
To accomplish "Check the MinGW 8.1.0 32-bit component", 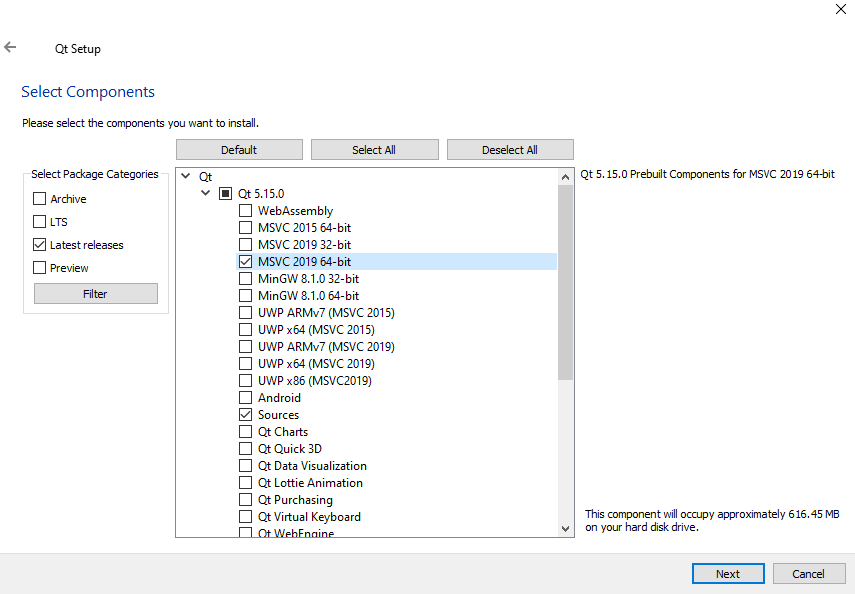I will click(245, 278).
